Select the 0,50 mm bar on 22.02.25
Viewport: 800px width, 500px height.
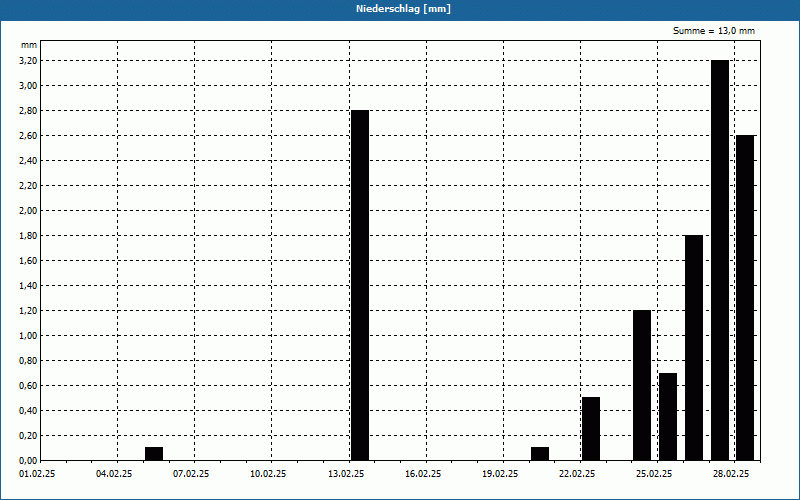point(591,429)
